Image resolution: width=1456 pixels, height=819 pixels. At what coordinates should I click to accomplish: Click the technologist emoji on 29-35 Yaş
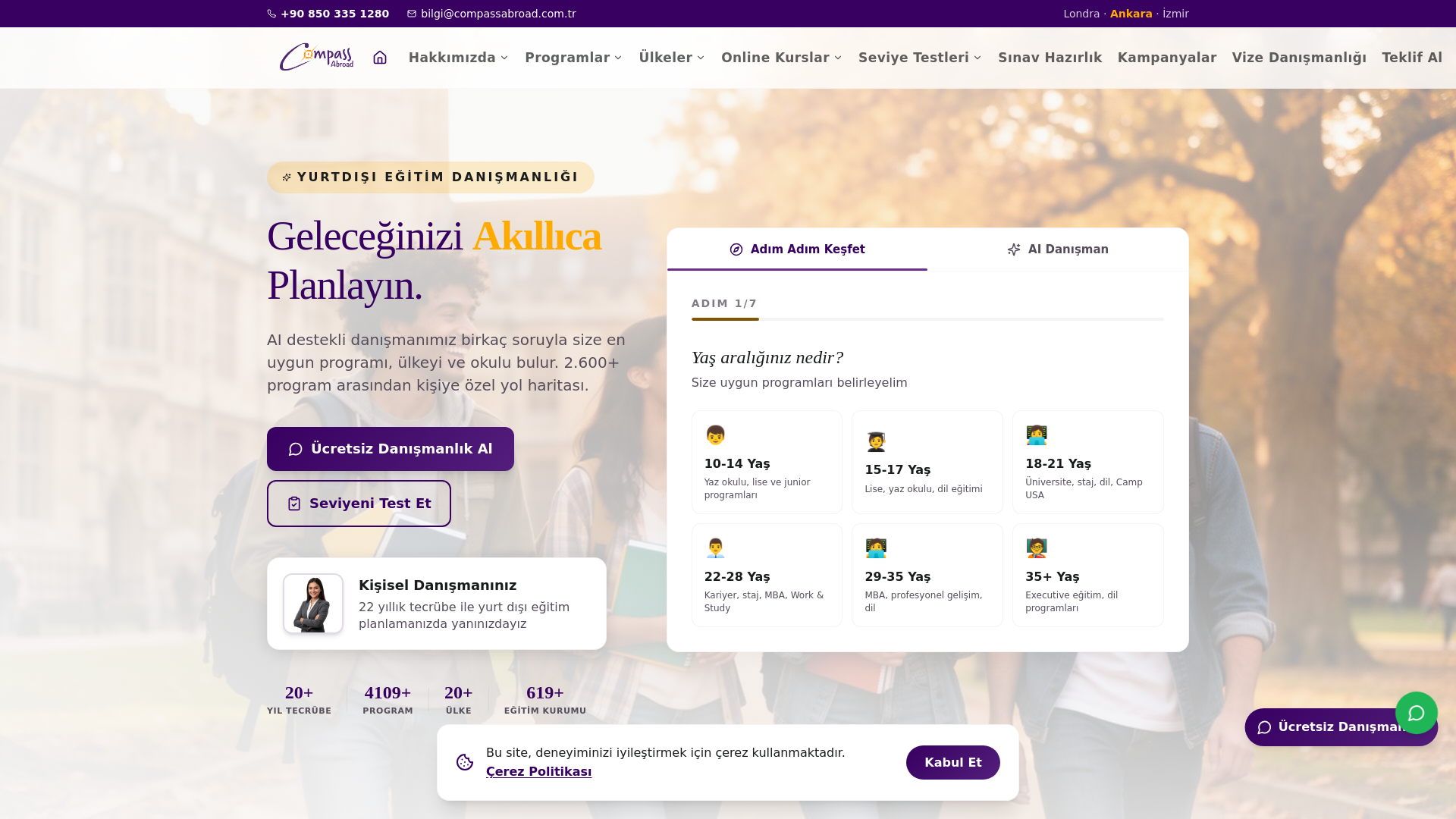point(876,548)
